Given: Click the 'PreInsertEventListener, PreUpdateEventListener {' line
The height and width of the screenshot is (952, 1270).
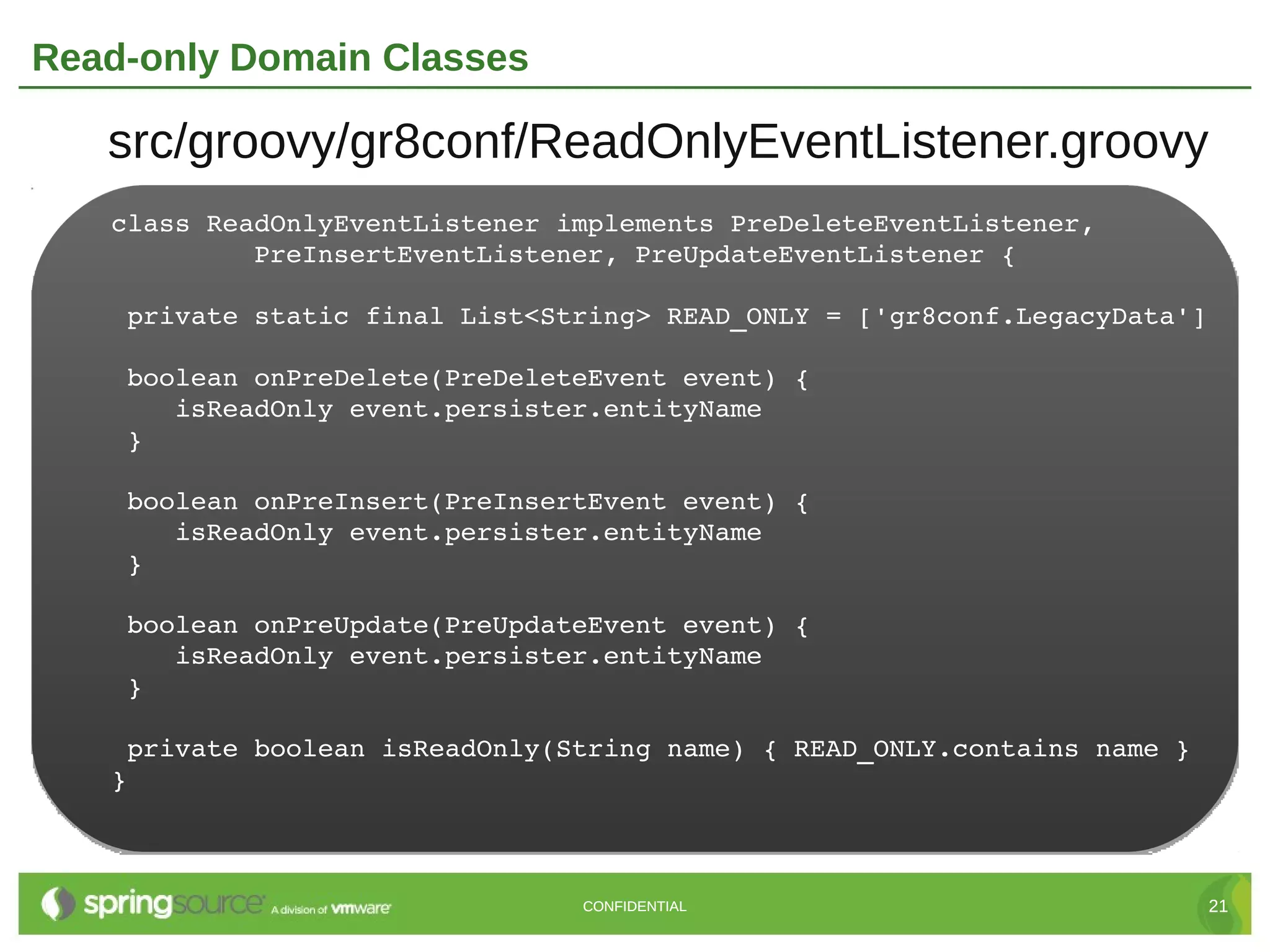Looking at the screenshot, I should 634,255.
